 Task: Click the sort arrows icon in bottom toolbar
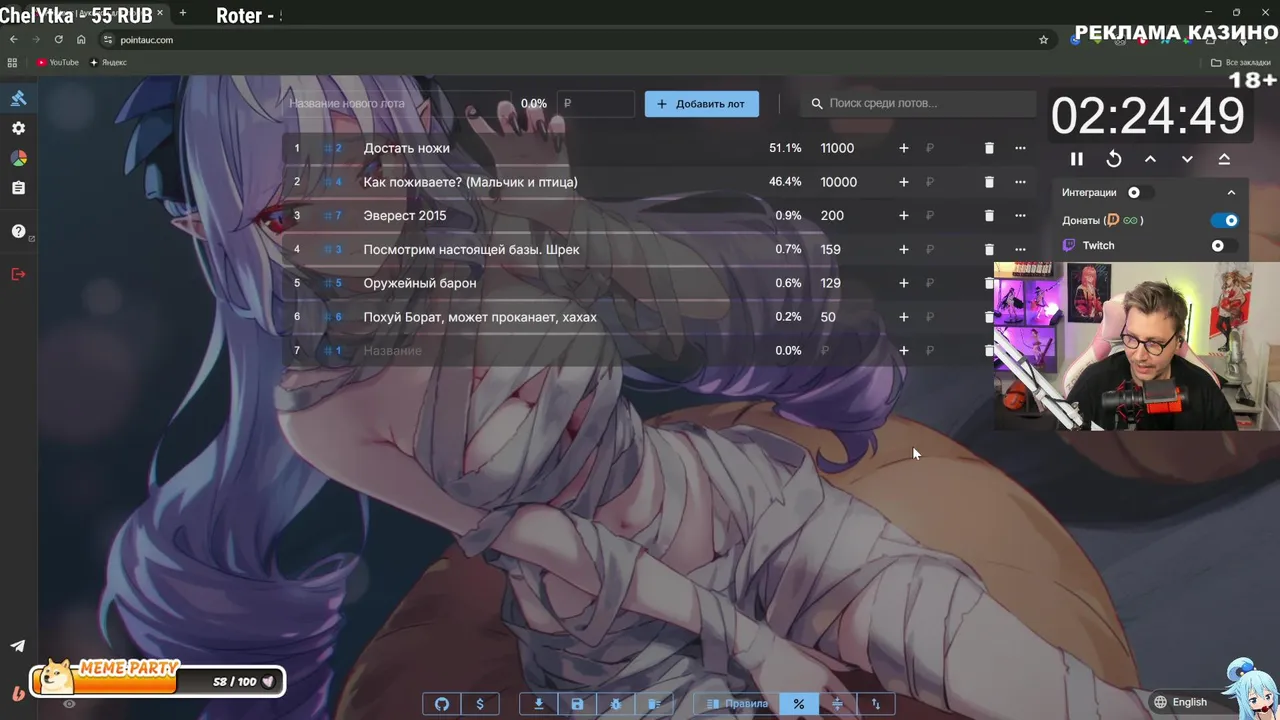(876, 704)
